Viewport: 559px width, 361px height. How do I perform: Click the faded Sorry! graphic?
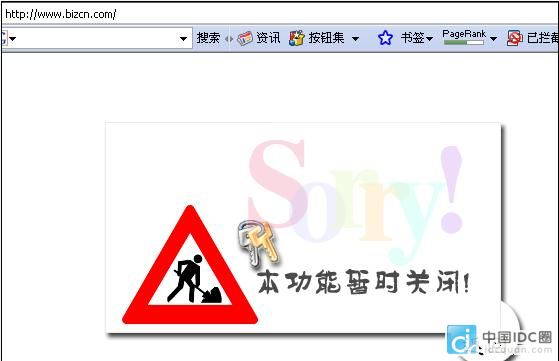click(x=356, y=200)
